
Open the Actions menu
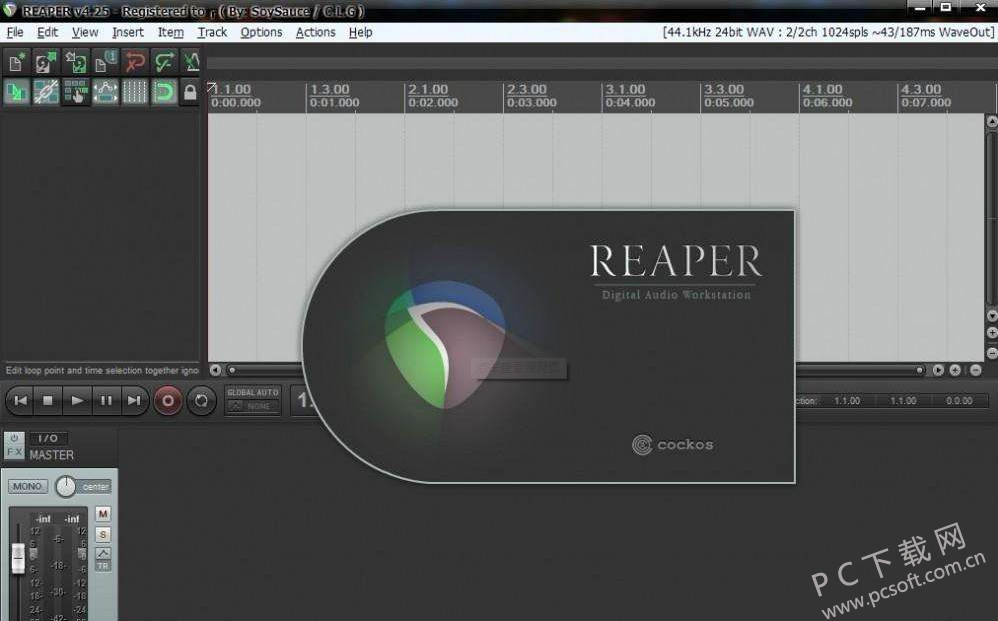(315, 32)
